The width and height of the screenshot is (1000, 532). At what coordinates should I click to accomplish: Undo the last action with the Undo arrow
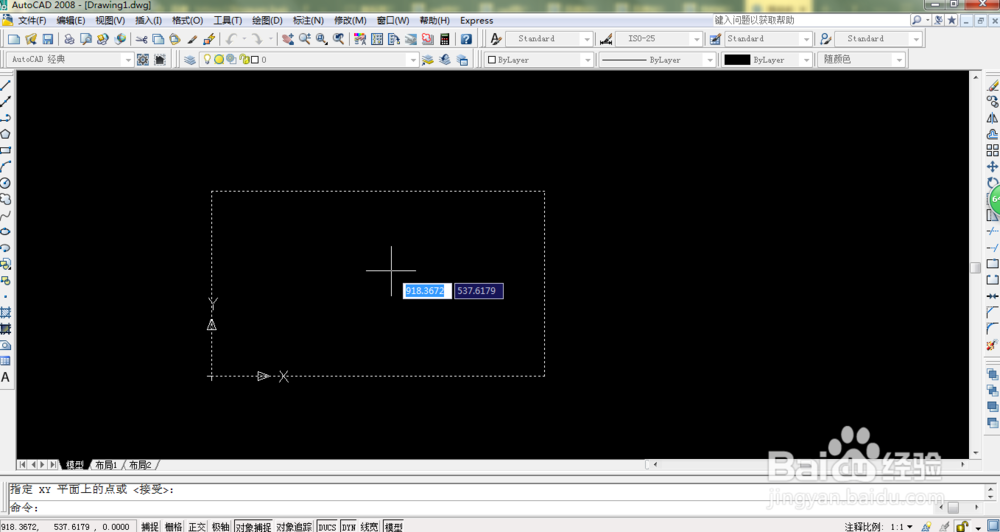231,39
